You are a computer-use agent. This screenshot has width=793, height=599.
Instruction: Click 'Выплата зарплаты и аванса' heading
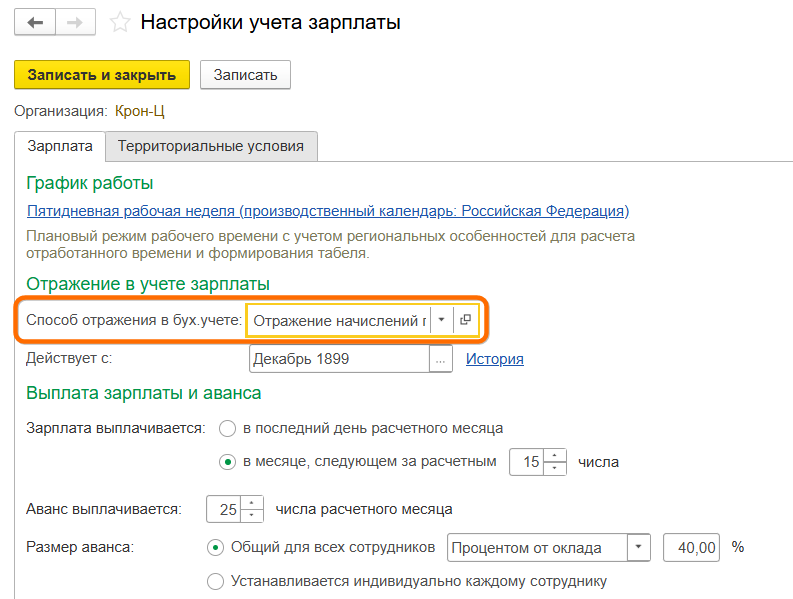[x=144, y=393]
